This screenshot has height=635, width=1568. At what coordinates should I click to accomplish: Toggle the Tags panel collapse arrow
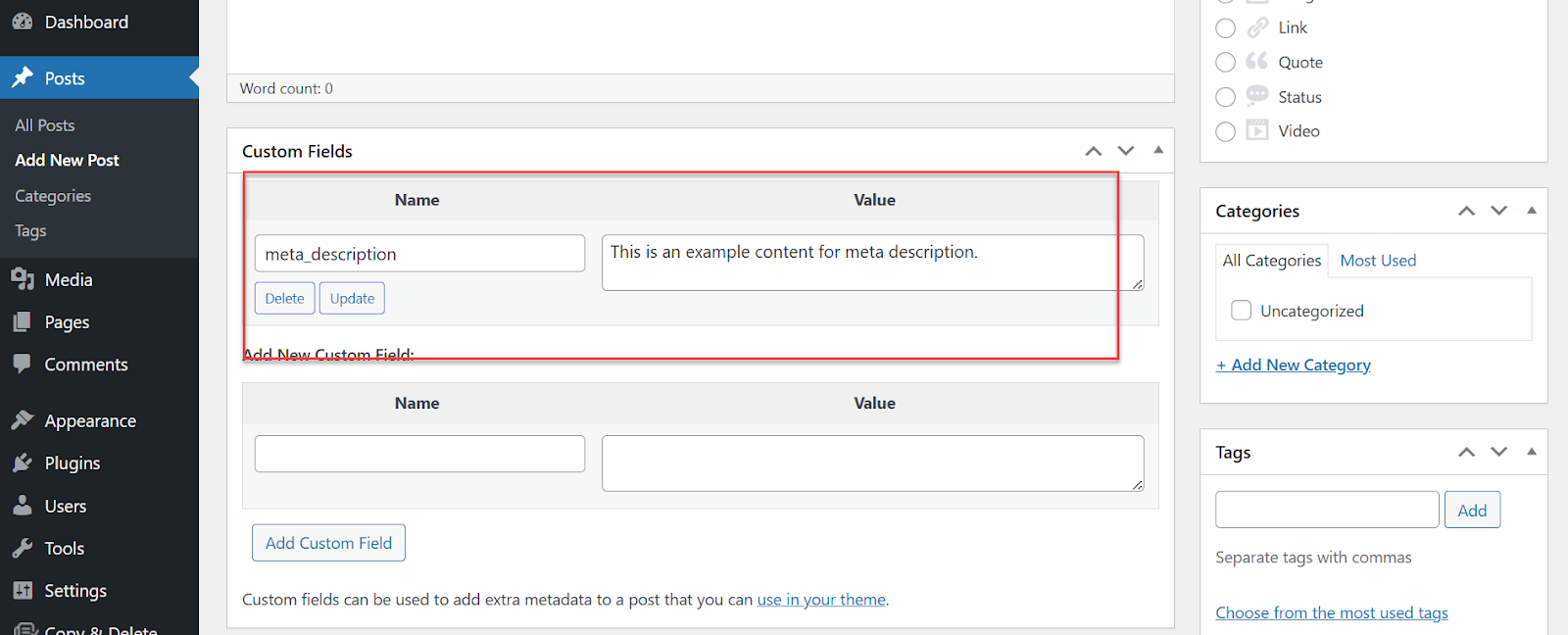pyautogui.click(x=1532, y=452)
